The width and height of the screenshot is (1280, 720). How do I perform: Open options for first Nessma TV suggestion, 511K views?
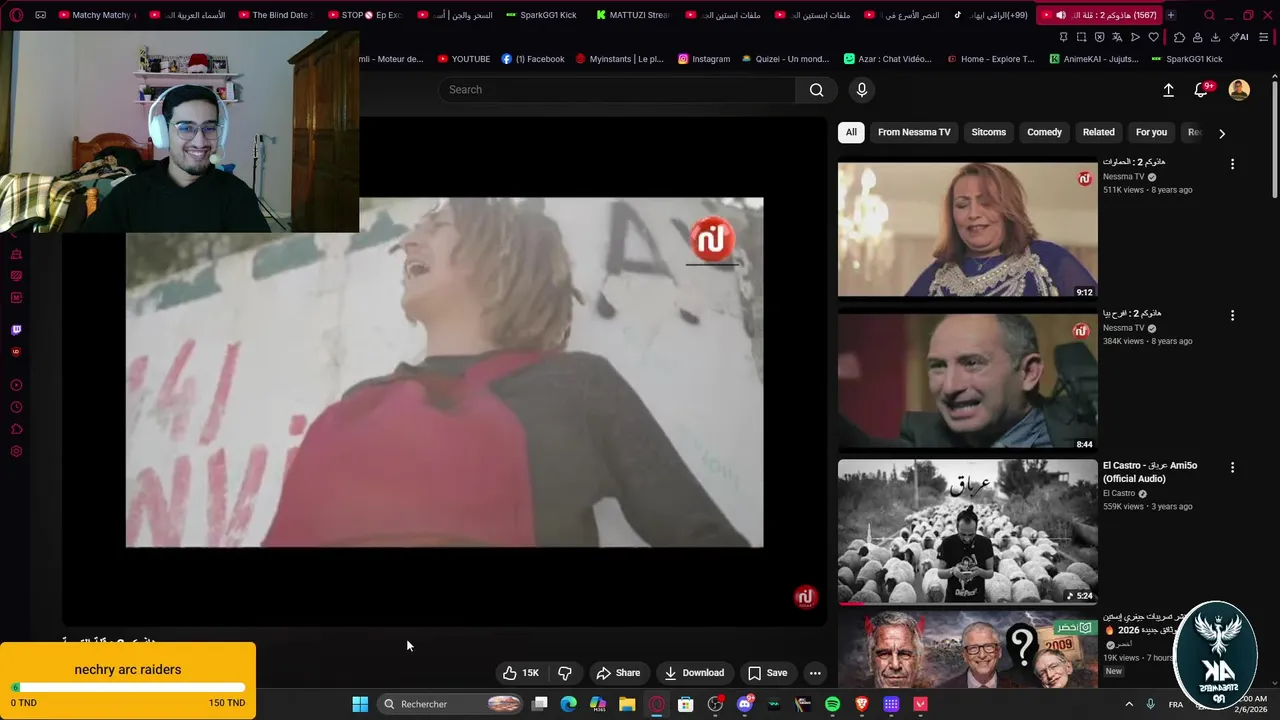click(x=1232, y=164)
